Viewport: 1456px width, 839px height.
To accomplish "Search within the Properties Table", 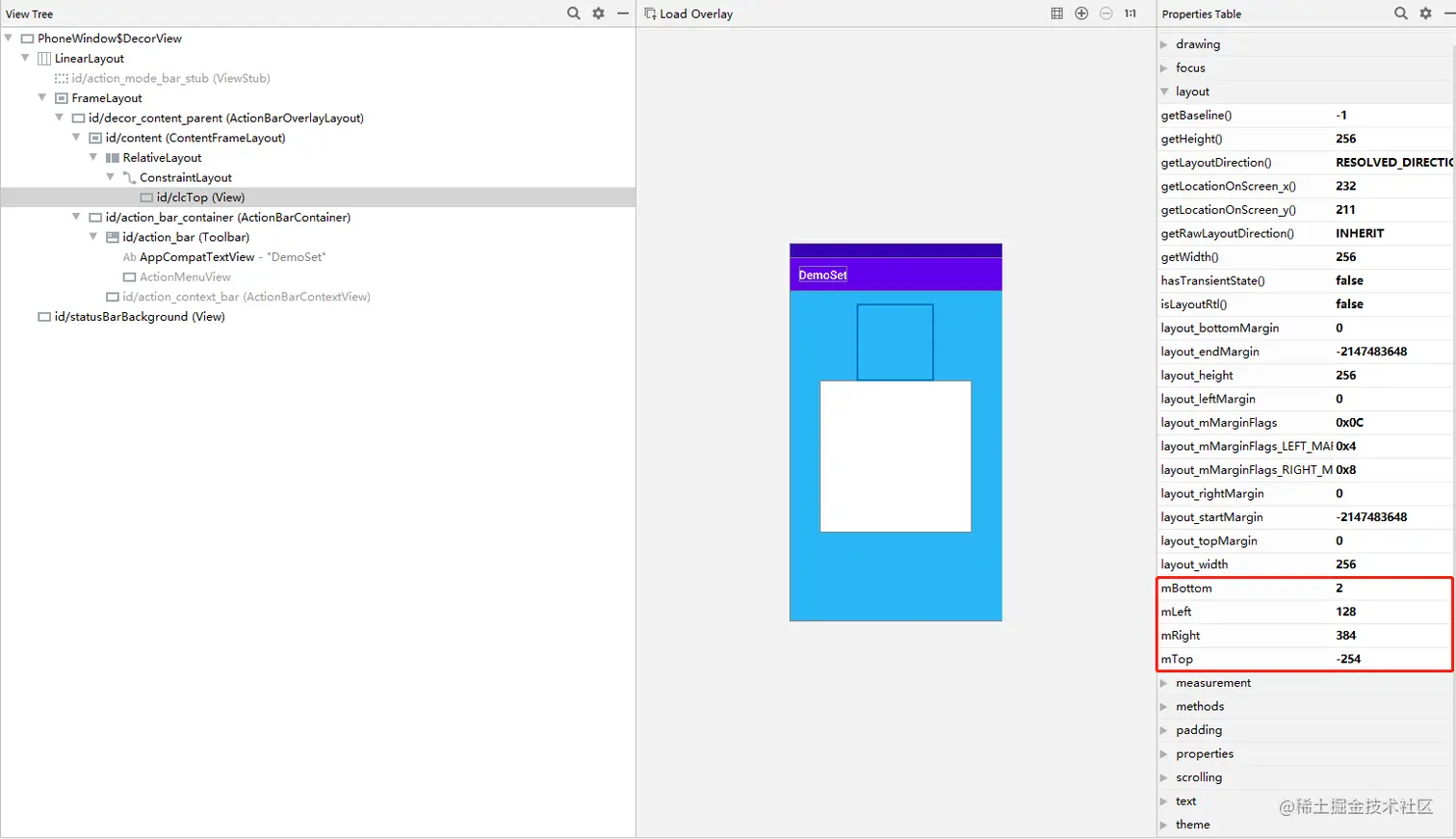I will click(x=1402, y=13).
